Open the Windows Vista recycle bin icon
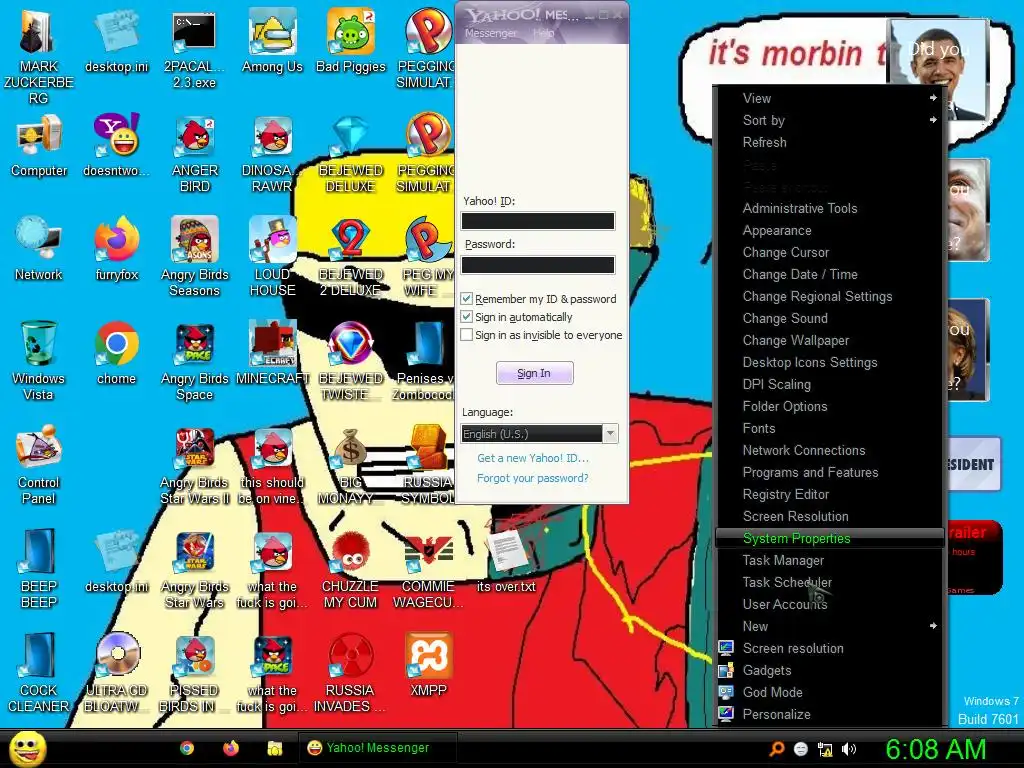The height and width of the screenshot is (768, 1024). [39, 360]
